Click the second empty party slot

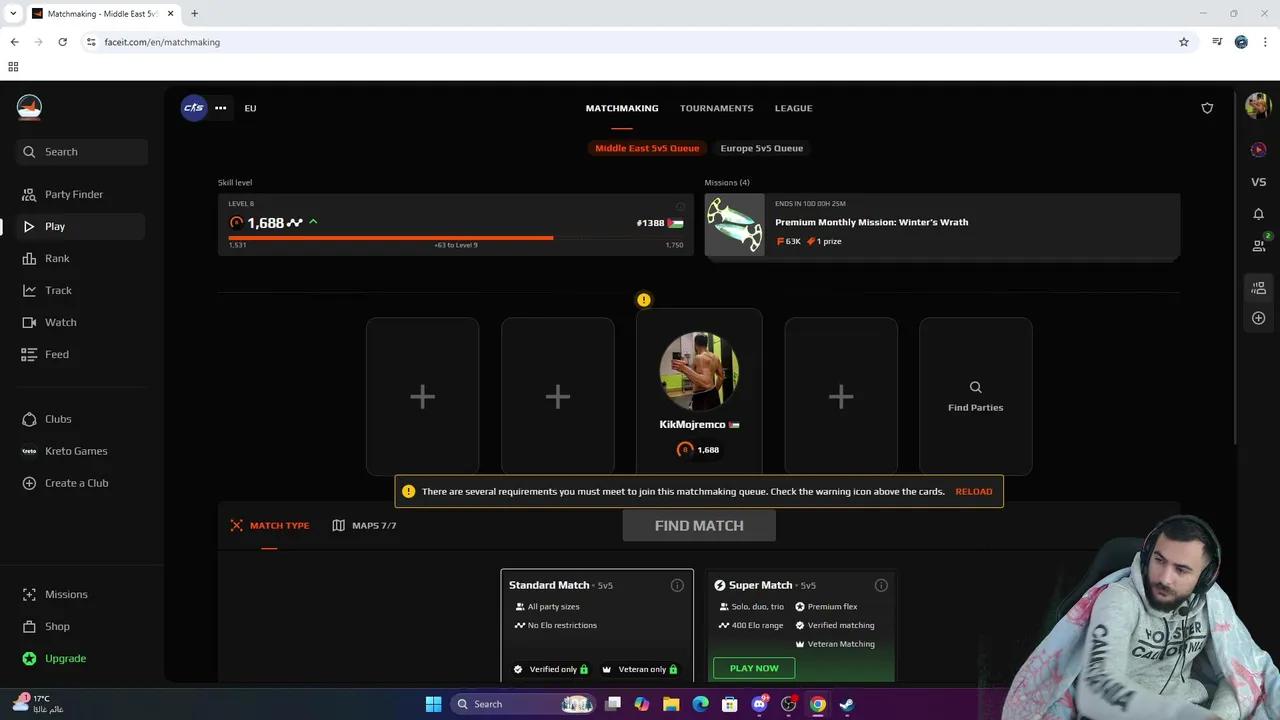coord(558,396)
